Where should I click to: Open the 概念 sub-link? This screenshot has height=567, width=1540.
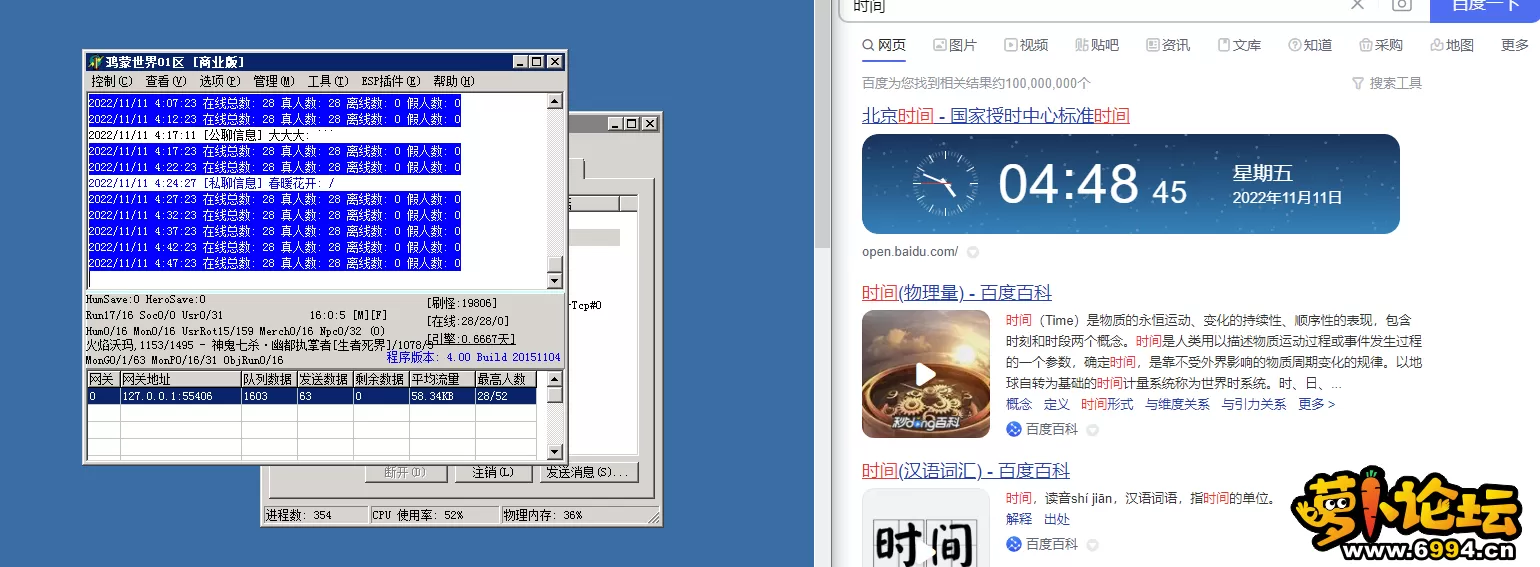(x=1019, y=404)
